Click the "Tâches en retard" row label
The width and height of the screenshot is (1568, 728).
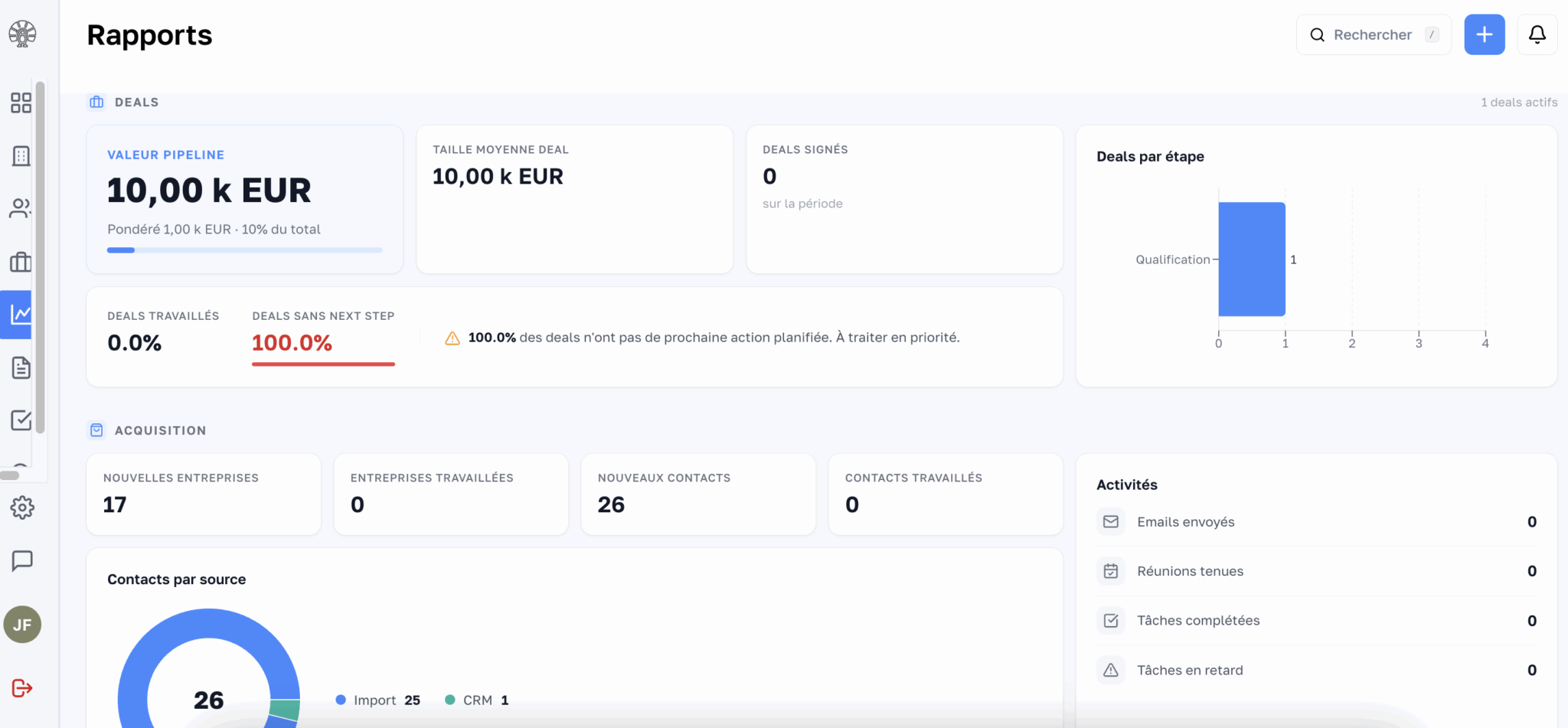coord(1191,671)
